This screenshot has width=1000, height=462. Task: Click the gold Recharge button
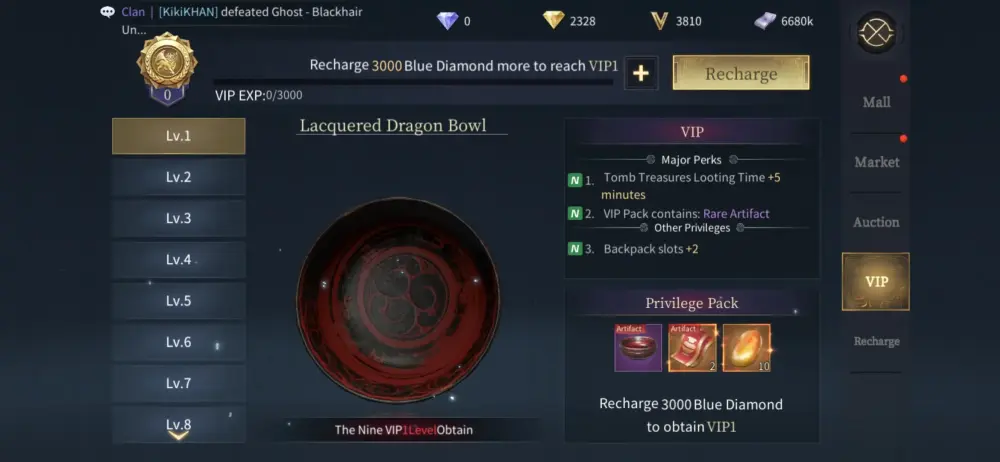coord(741,73)
